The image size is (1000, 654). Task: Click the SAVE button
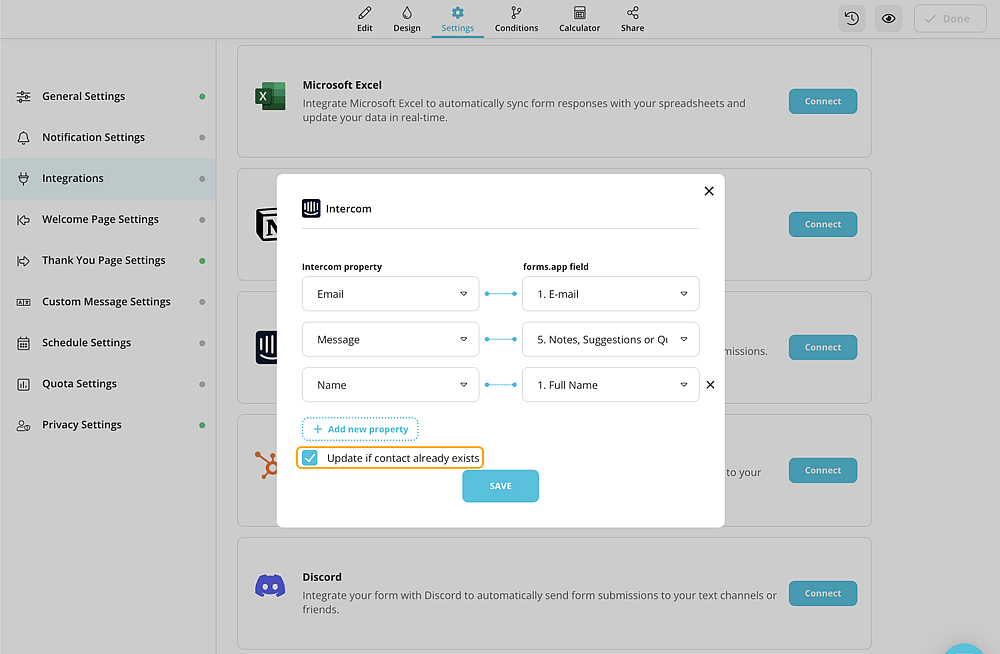[501, 486]
